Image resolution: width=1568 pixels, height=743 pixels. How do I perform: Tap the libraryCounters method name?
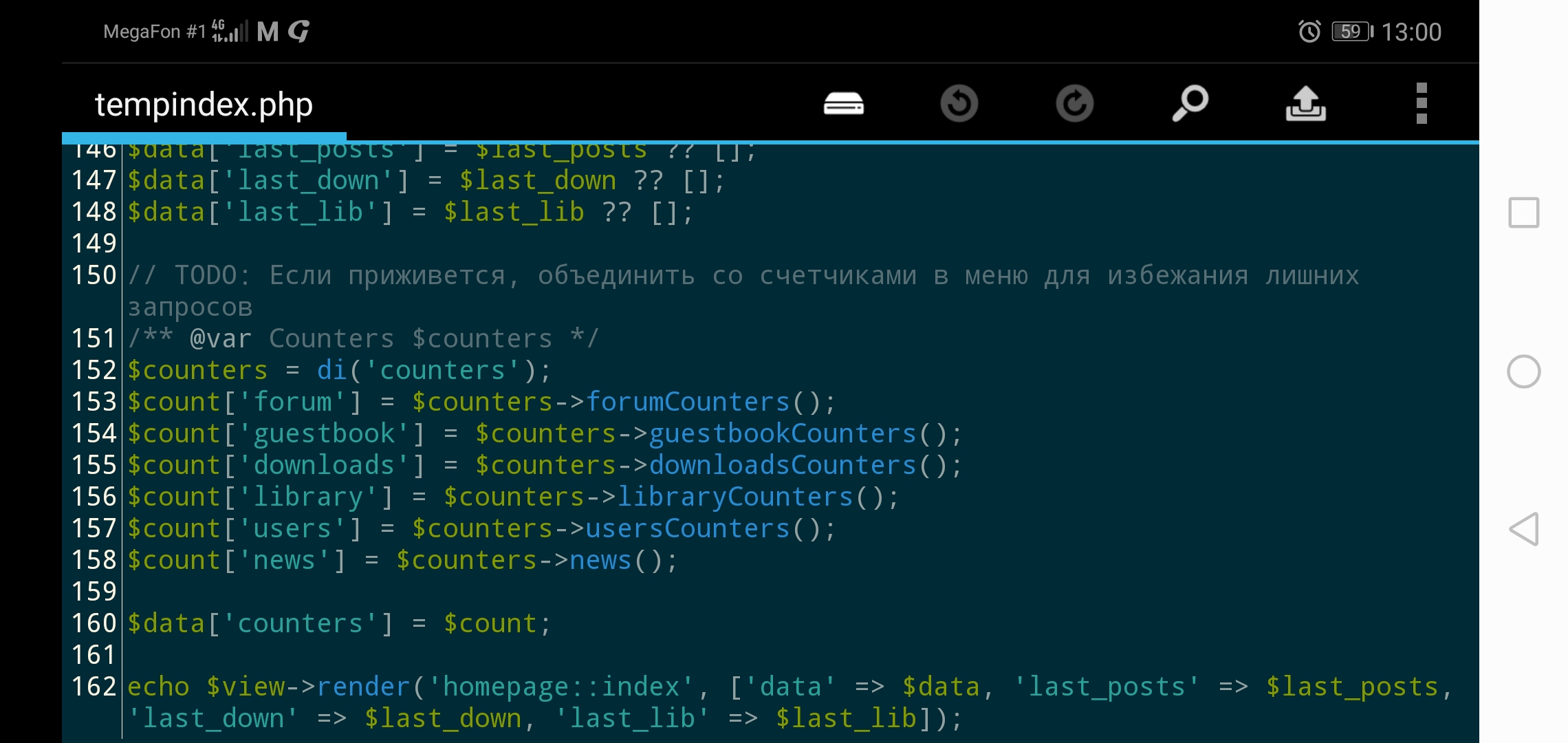(735, 497)
